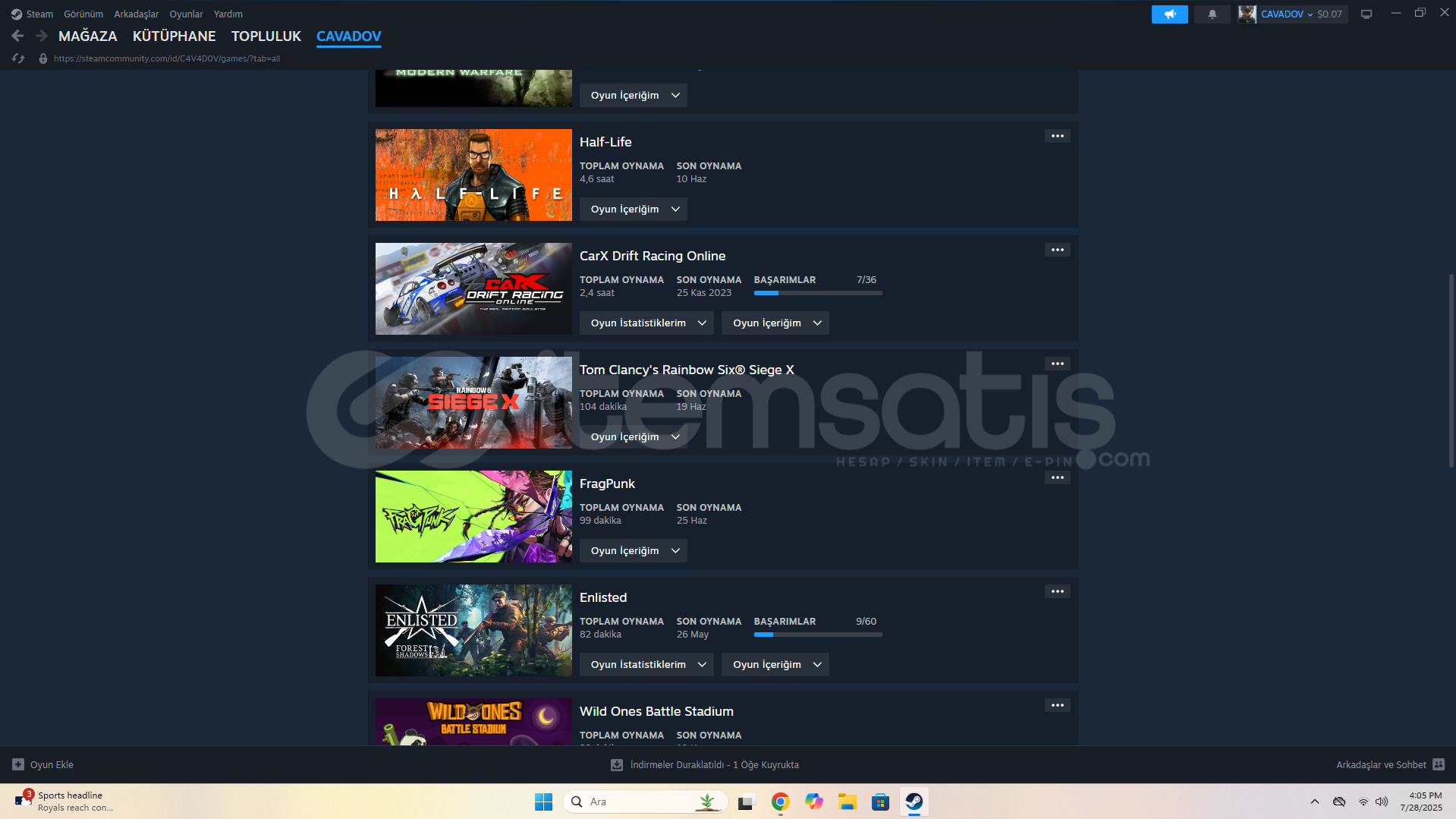Expand Oyun İstatistiklerim for Enlisted
Viewport: 1456px width, 819px height.
(x=646, y=665)
